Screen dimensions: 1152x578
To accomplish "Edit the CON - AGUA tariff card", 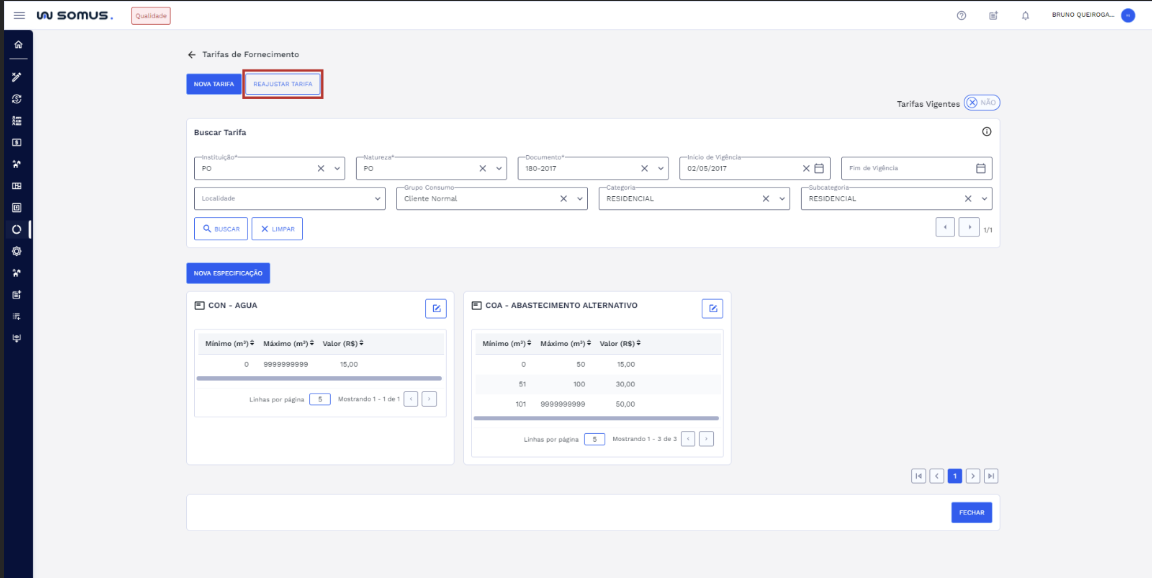I will [436, 308].
